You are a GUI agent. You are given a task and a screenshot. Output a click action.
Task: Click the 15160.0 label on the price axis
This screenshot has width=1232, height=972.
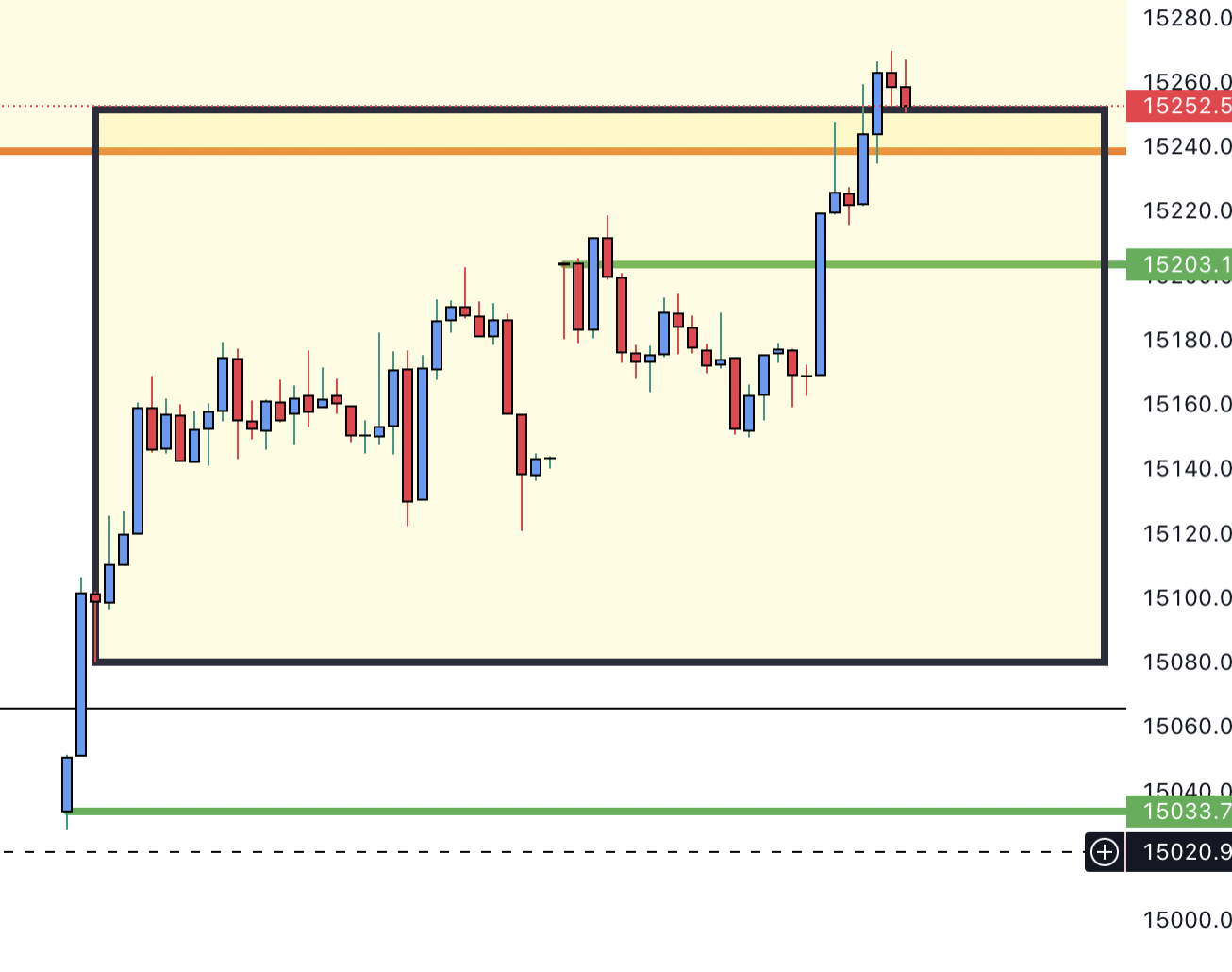click(1186, 405)
